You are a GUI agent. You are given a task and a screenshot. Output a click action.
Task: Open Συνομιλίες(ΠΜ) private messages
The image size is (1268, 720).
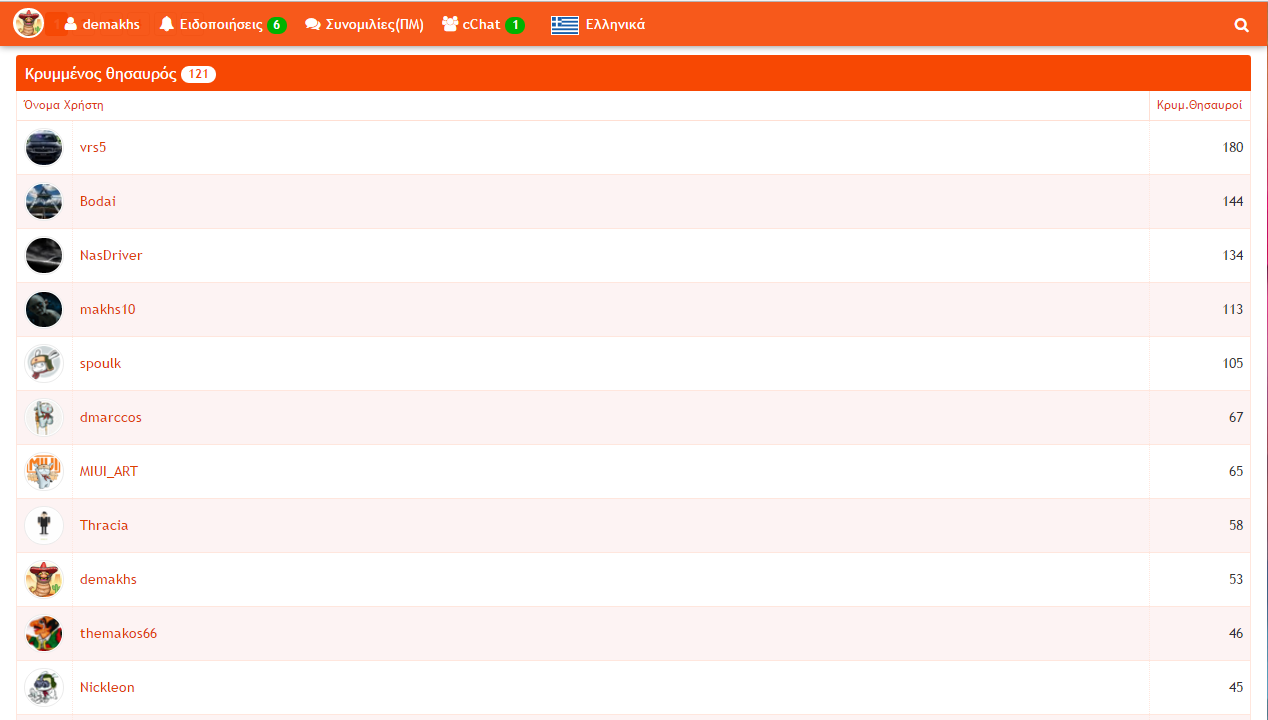click(364, 25)
